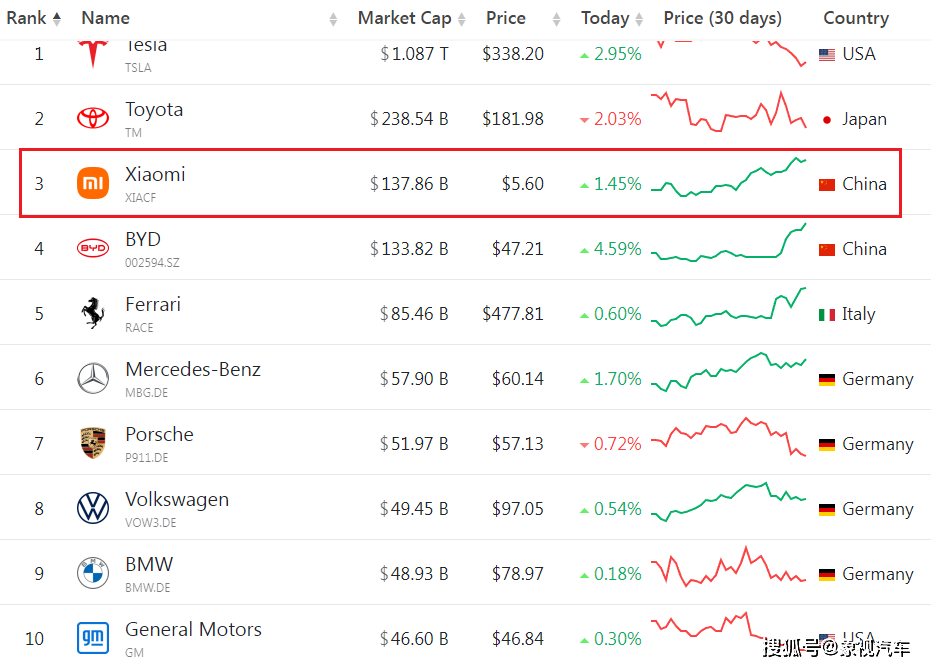
Task: Sort the table by Rank arrows
Action: click(57, 19)
